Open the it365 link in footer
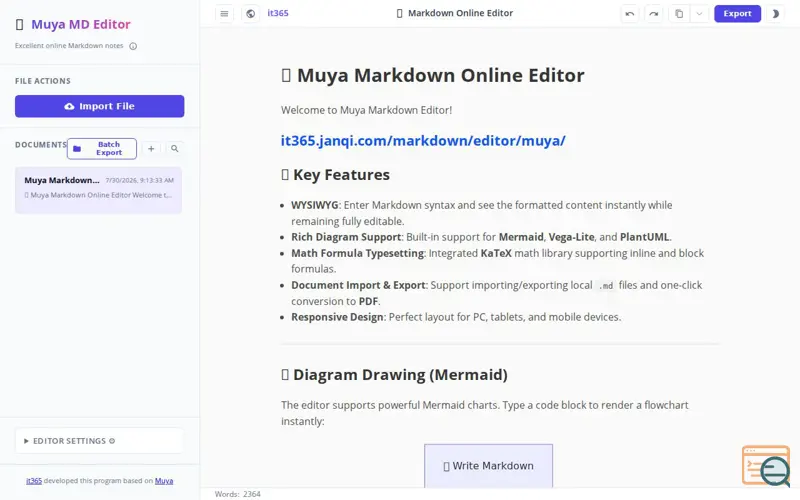The height and width of the screenshot is (500, 800). [34, 481]
